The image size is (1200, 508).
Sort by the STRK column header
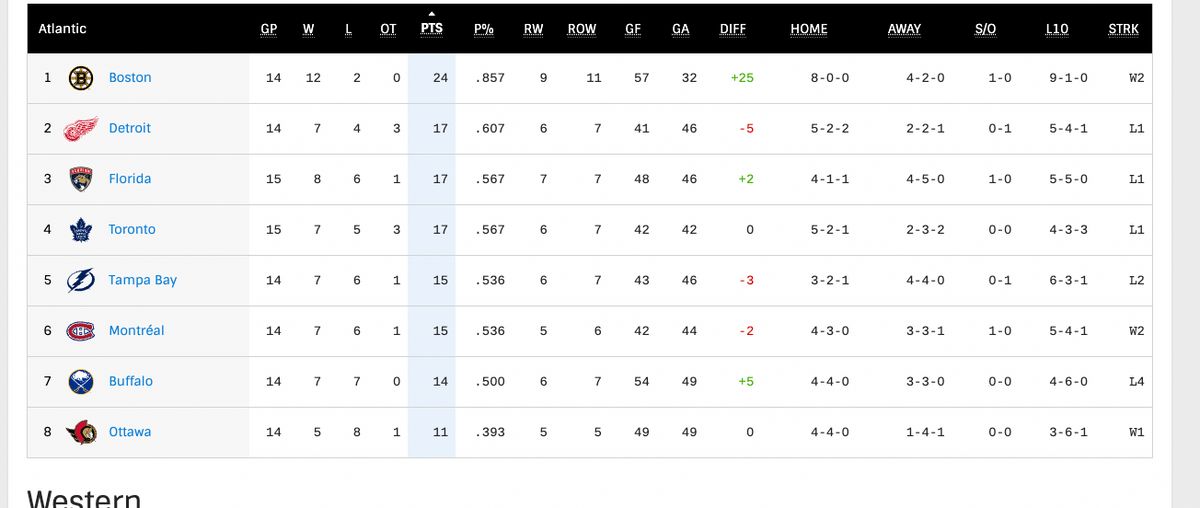[1123, 29]
